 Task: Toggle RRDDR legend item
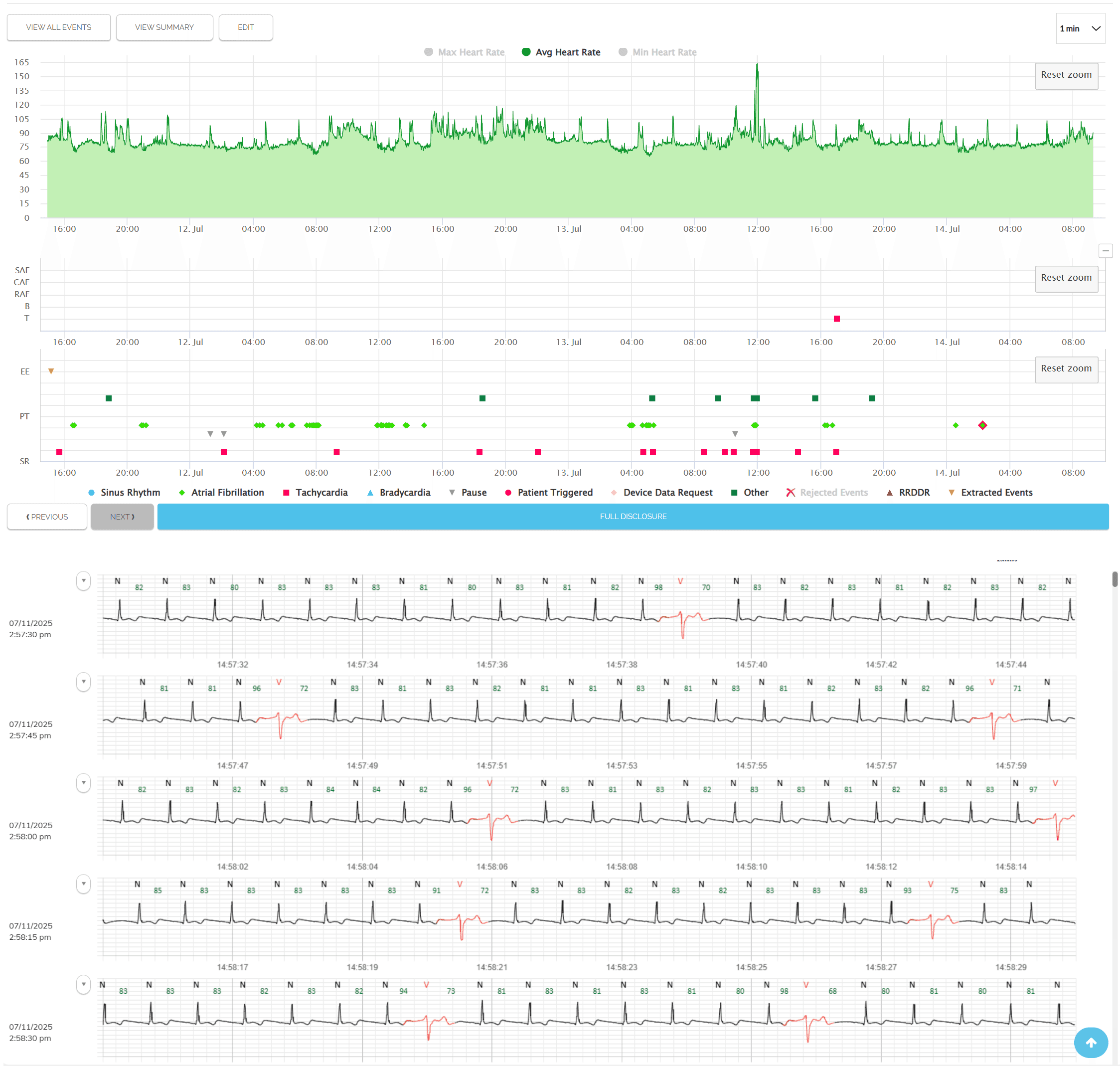[908, 492]
